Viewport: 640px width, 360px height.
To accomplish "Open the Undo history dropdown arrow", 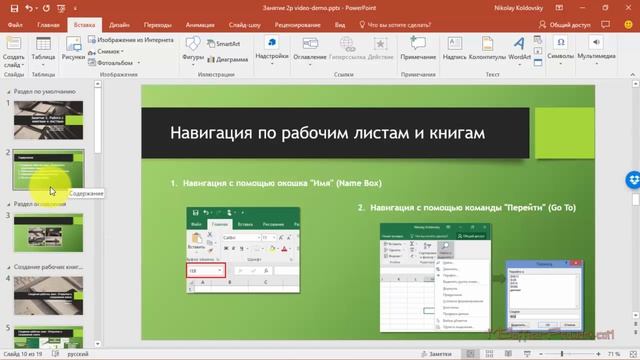I will (36, 8).
